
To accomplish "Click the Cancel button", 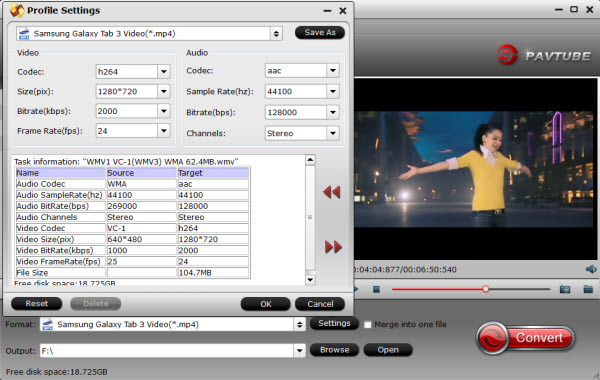I will [x=320, y=304].
